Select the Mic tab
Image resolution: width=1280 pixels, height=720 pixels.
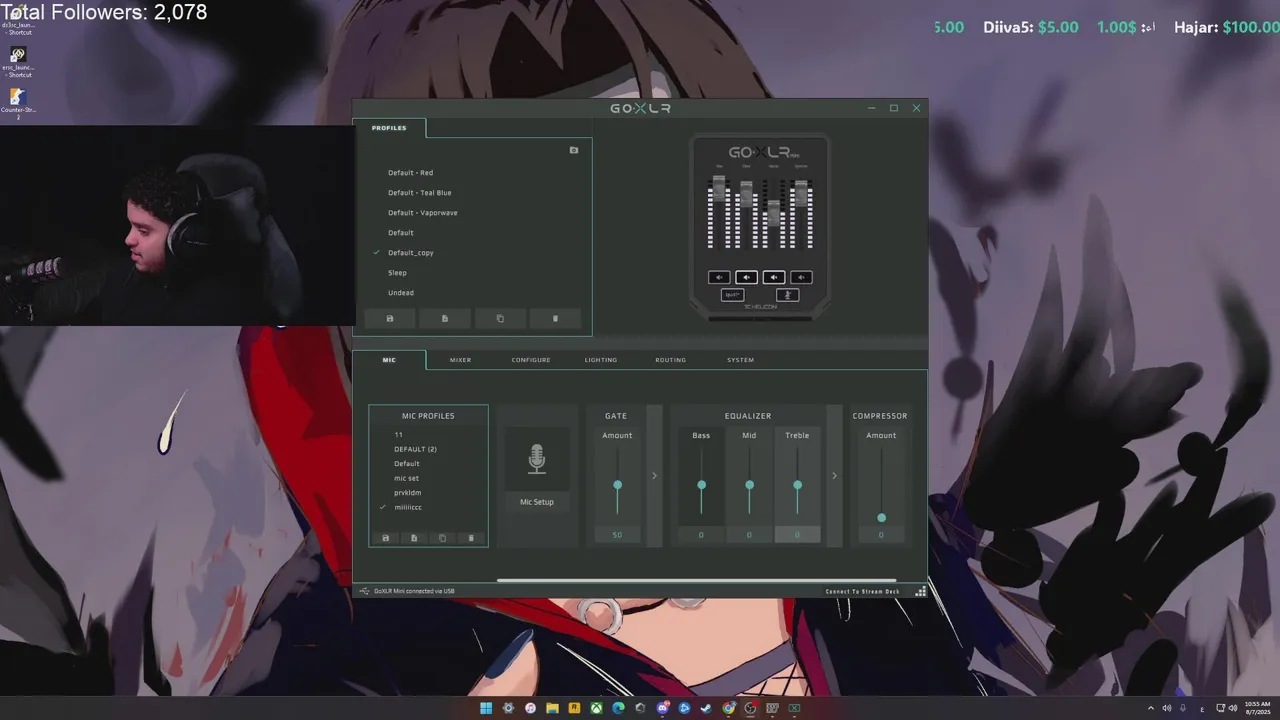click(389, 360)
